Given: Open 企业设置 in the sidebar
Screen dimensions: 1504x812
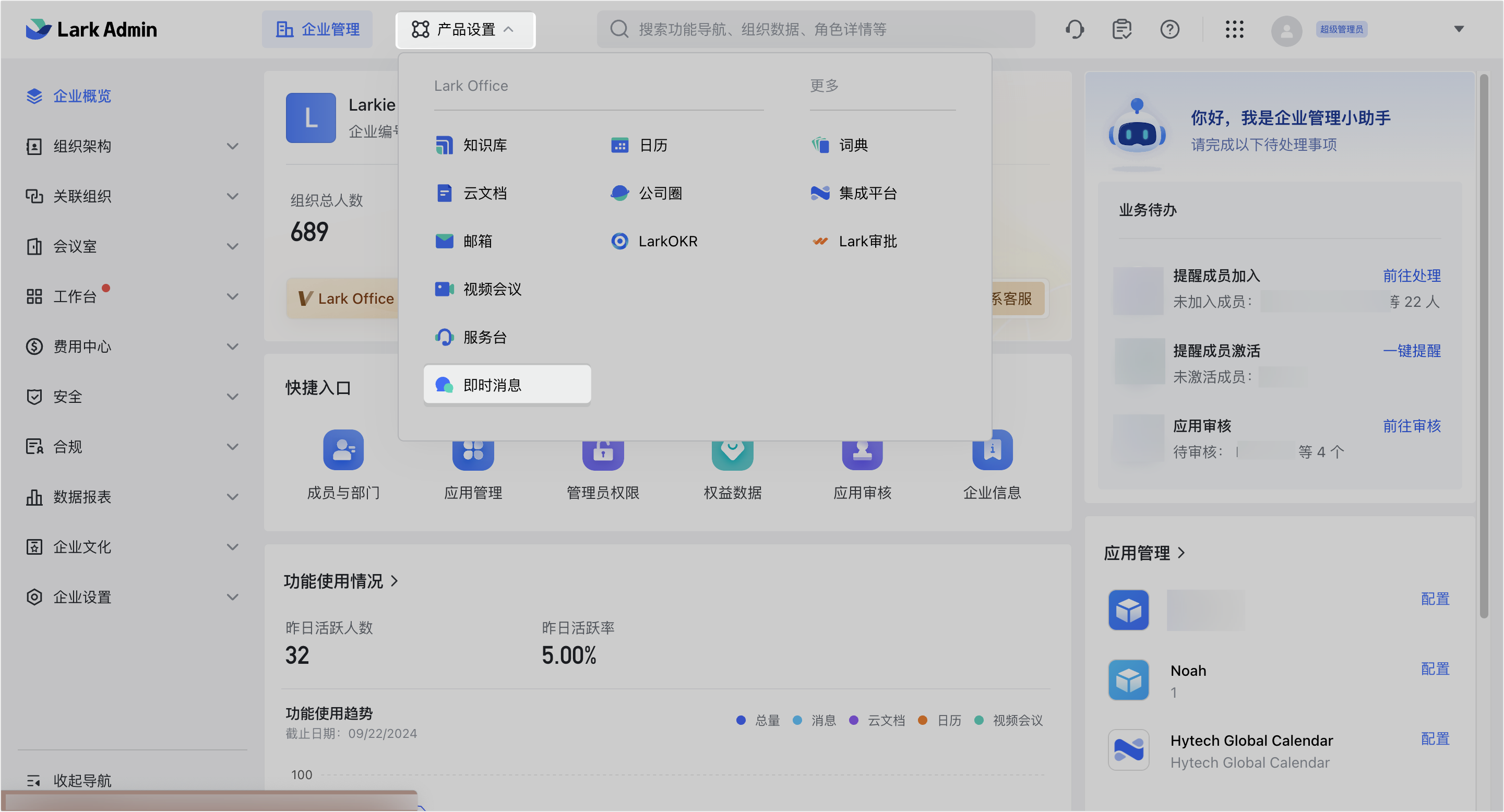Looking at the screenshot, I should pos(132,596).
